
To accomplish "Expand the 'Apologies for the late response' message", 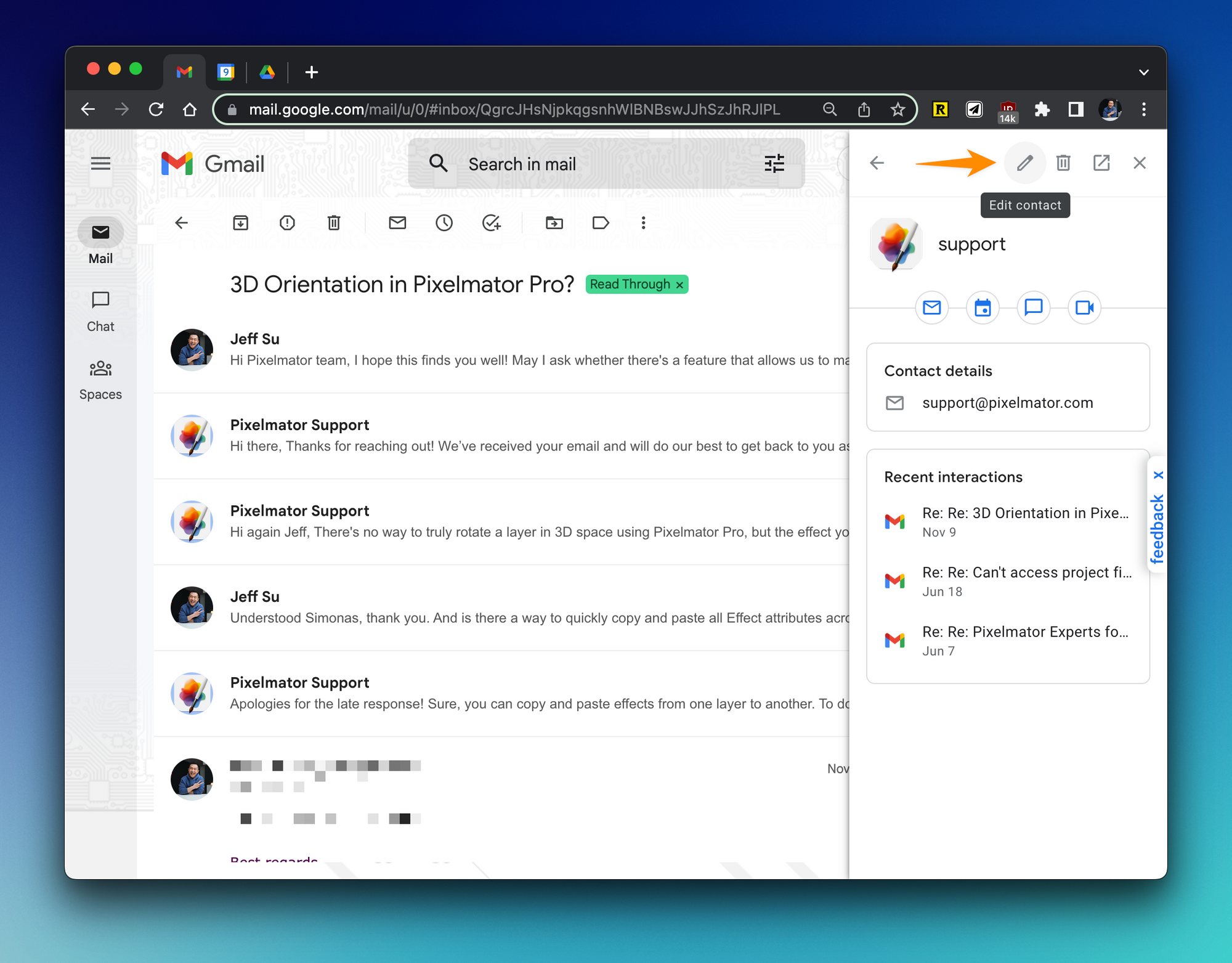I will (502, 694).
